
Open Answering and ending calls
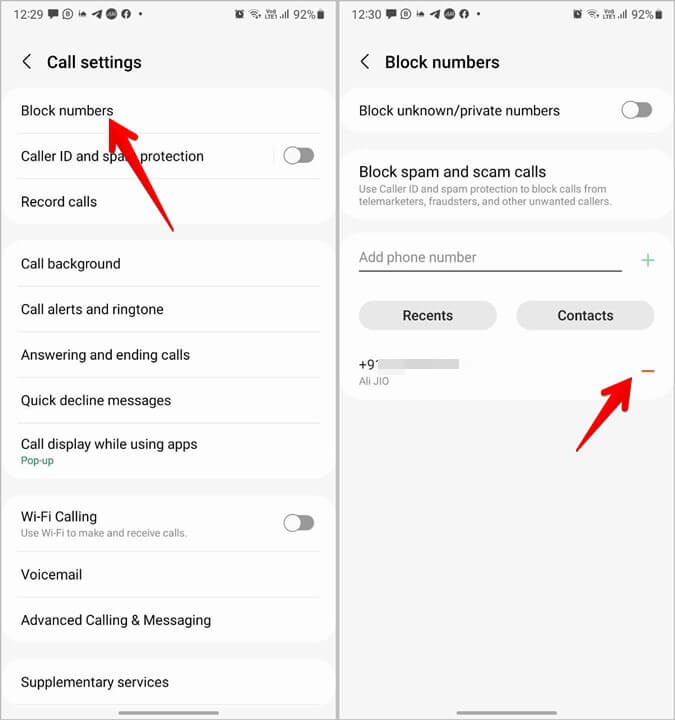pos(168,354)
